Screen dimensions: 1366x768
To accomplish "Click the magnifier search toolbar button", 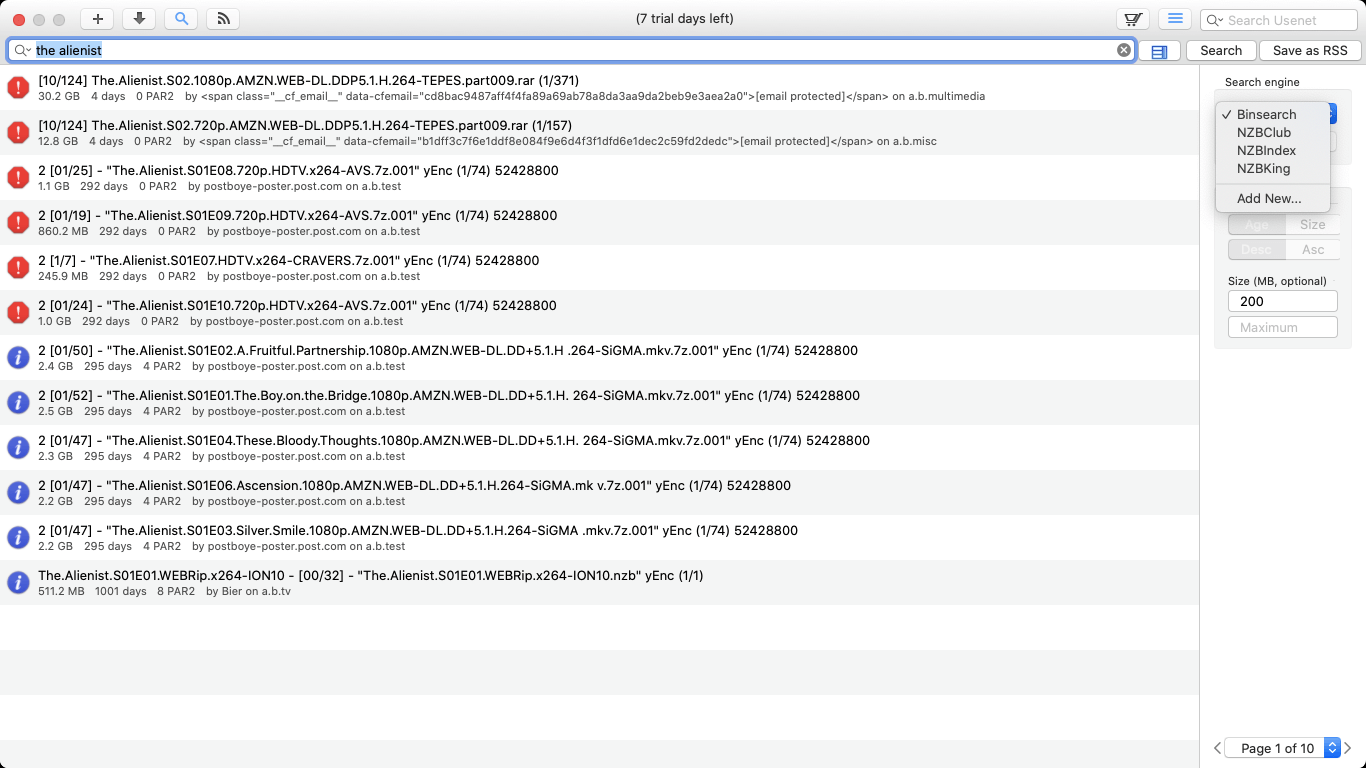I will 181,19.
